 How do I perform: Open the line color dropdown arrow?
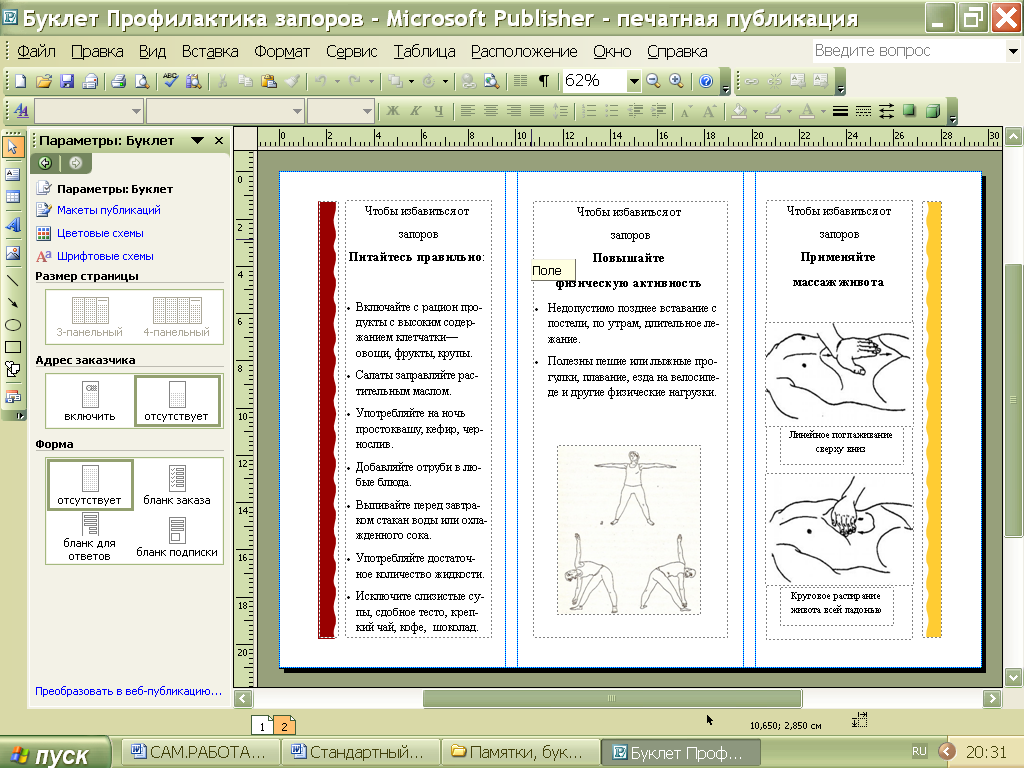pyautogui.click(x=789, y=112)
